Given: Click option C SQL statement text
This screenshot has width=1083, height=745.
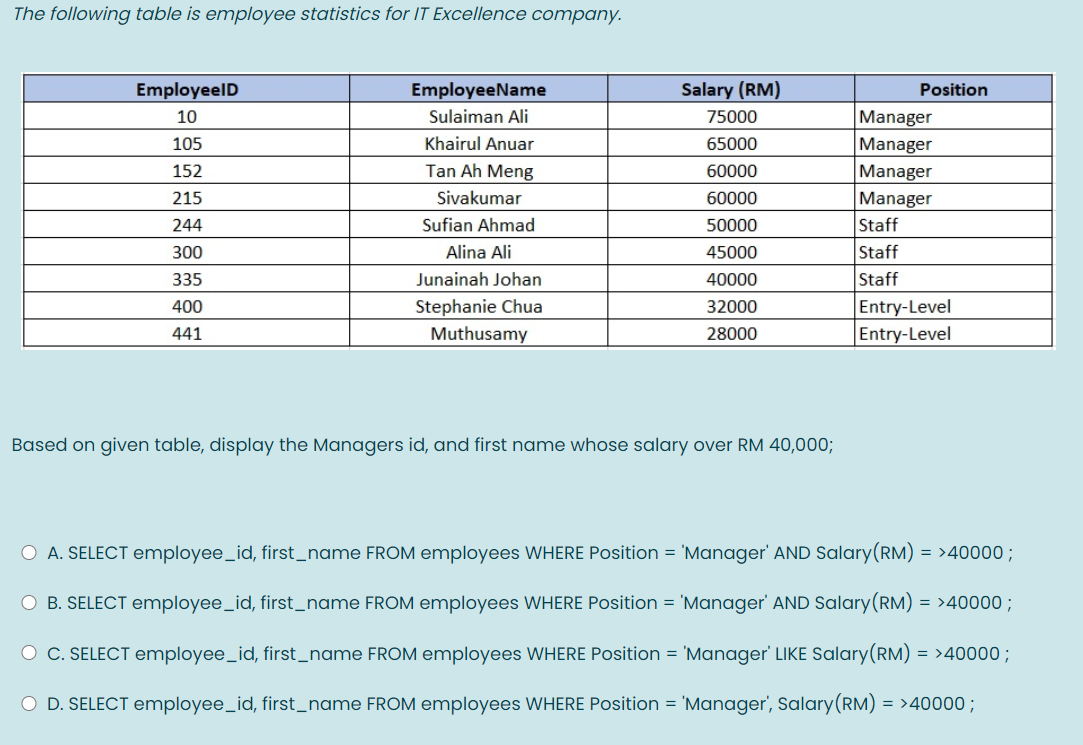Looking at the screenshot, I should coord(528,653).
